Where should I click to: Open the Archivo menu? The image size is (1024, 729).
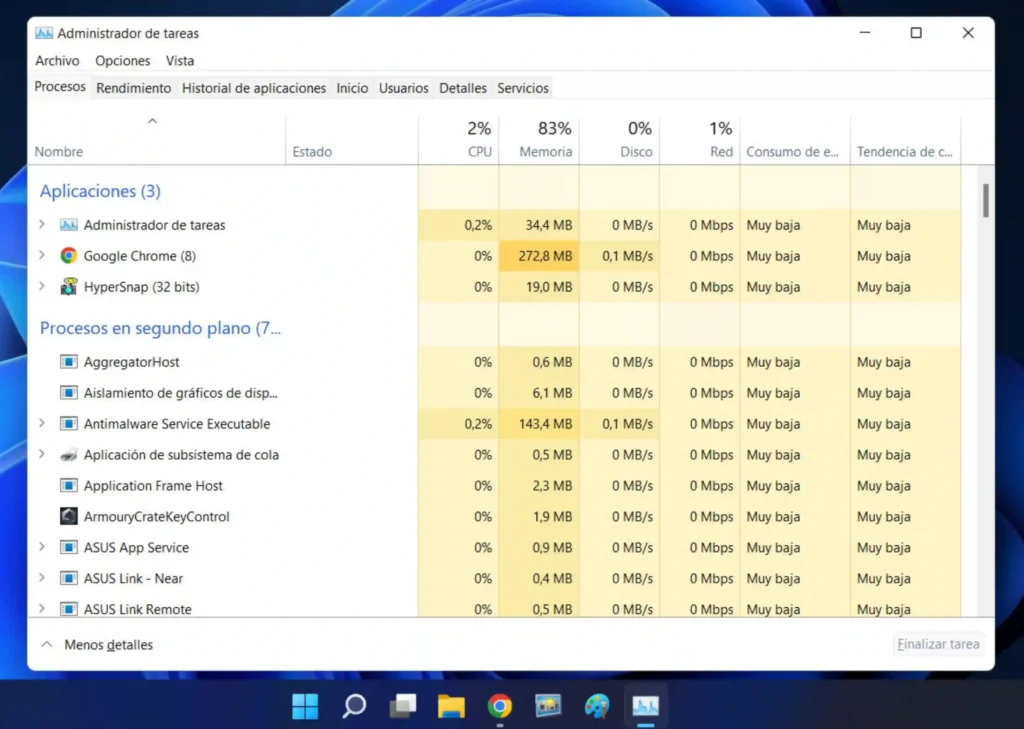coord(57,61)
